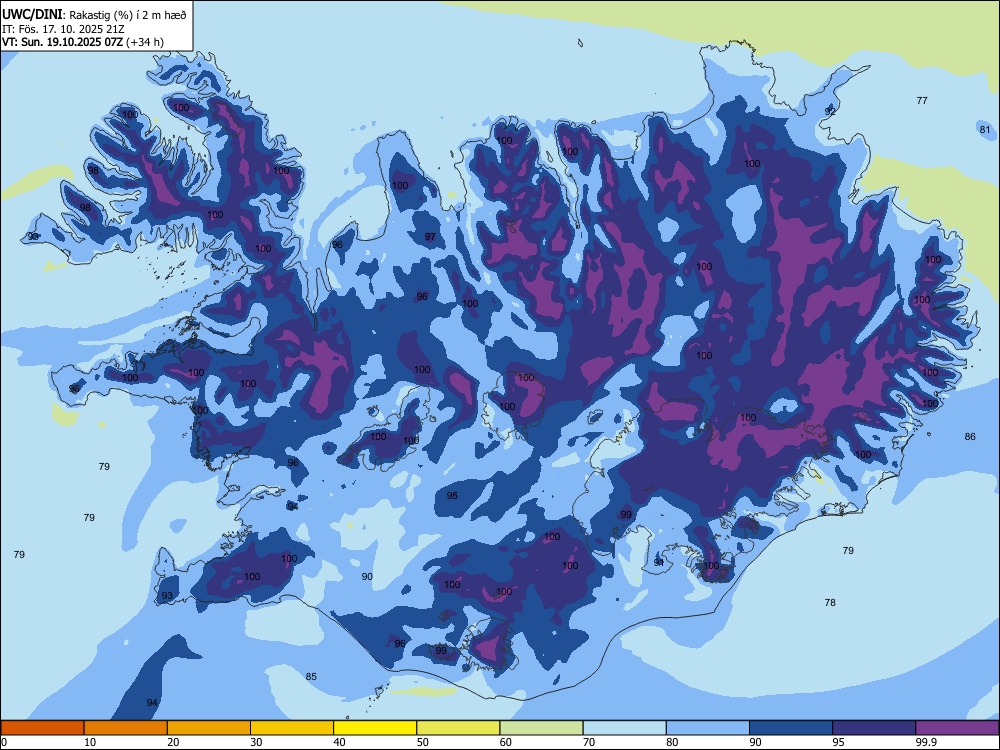
Task: Click the dark orange 0–10 legend swatch
Action: 42,728
